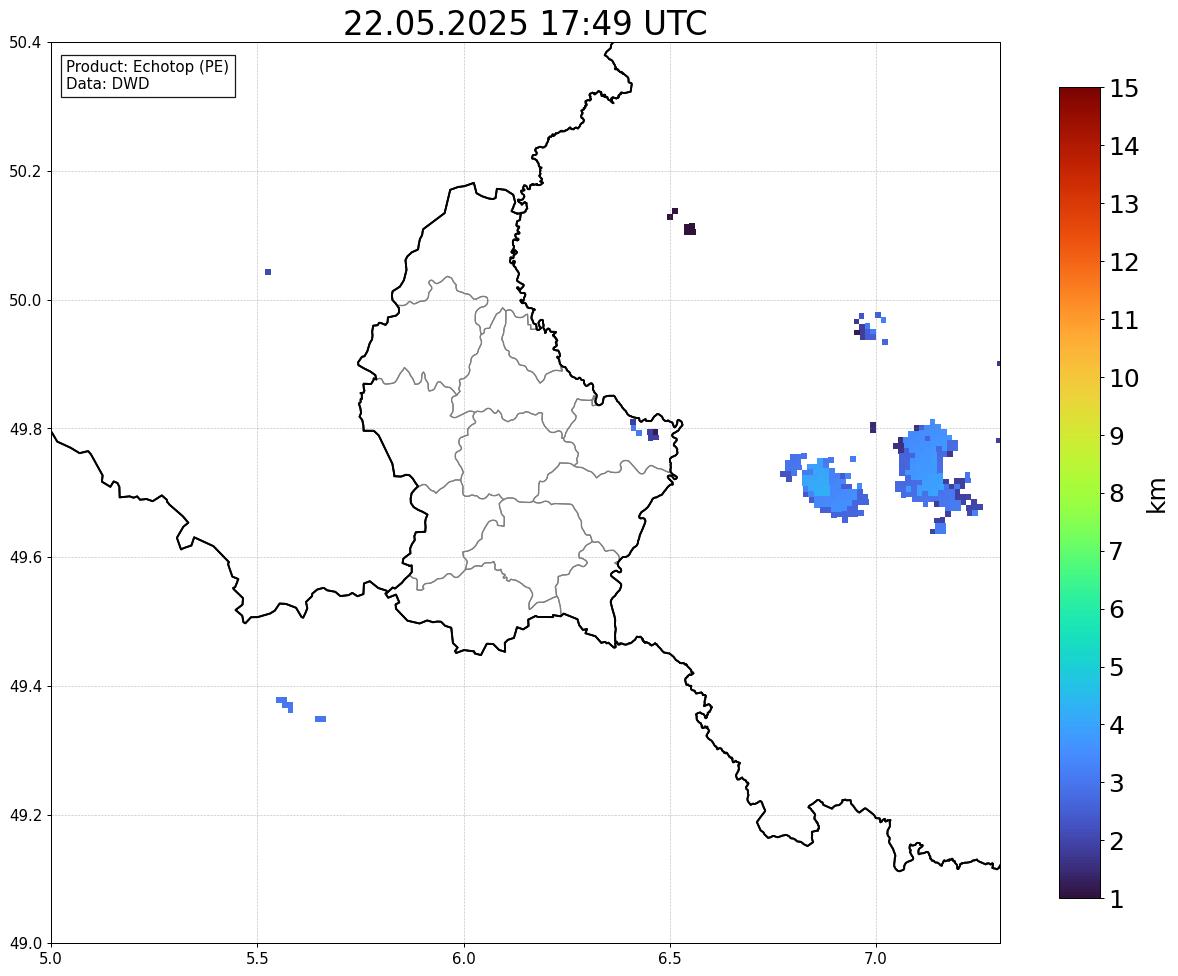Click the colorbar label '12'
1178x976 pixels.
pos(1124,262)
